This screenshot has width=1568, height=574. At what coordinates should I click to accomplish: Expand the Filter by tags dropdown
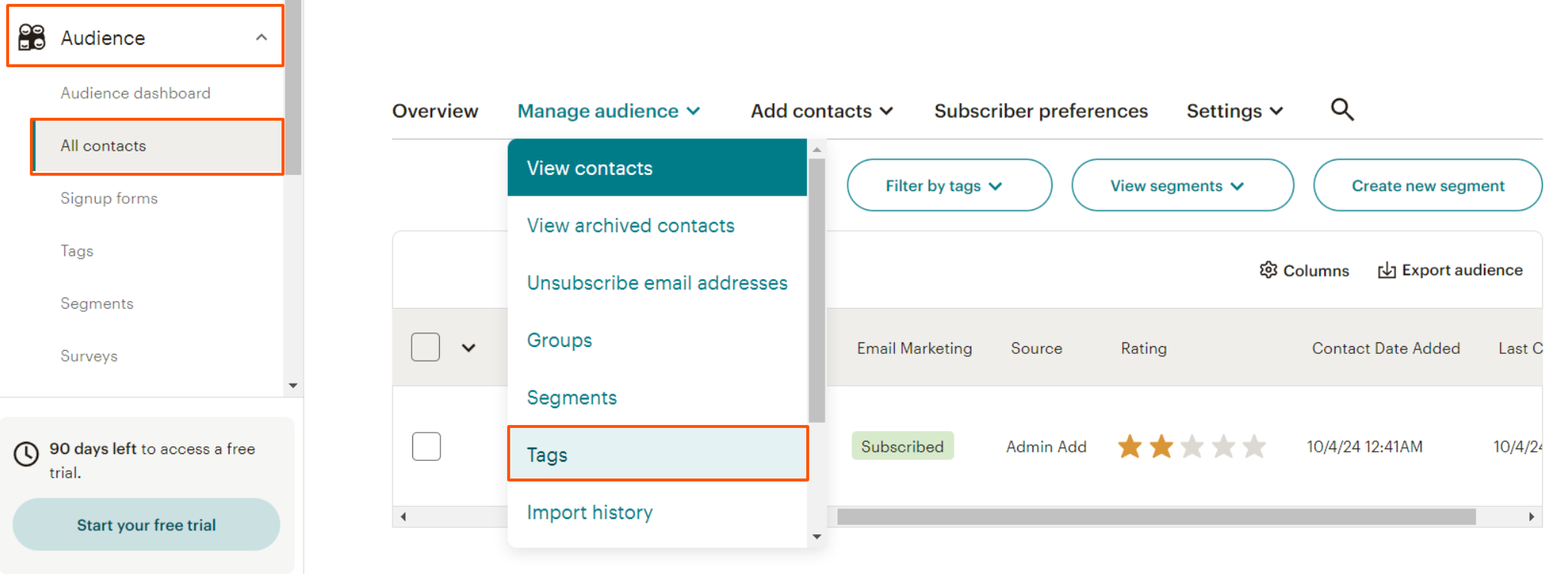949,186
